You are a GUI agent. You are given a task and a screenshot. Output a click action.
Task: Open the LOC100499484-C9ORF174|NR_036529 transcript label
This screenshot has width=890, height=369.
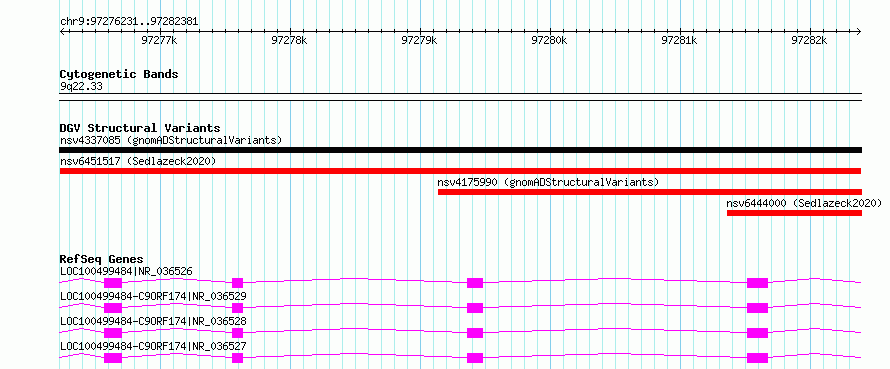[x=153, y=296]
